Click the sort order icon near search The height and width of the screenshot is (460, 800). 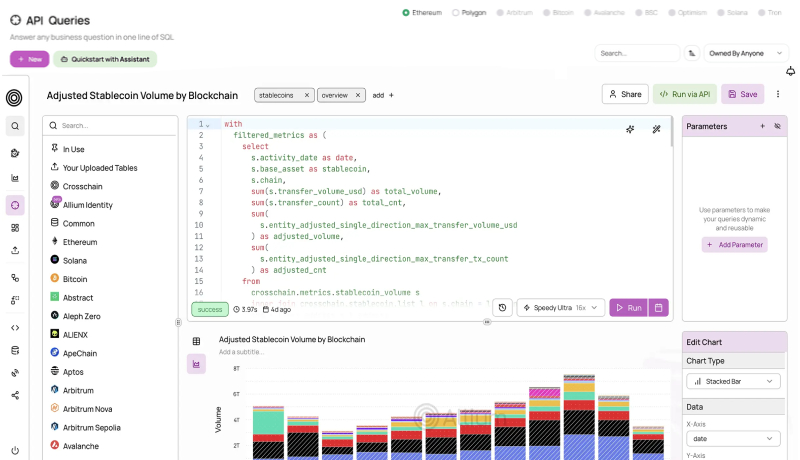click(x=692, y=53)
